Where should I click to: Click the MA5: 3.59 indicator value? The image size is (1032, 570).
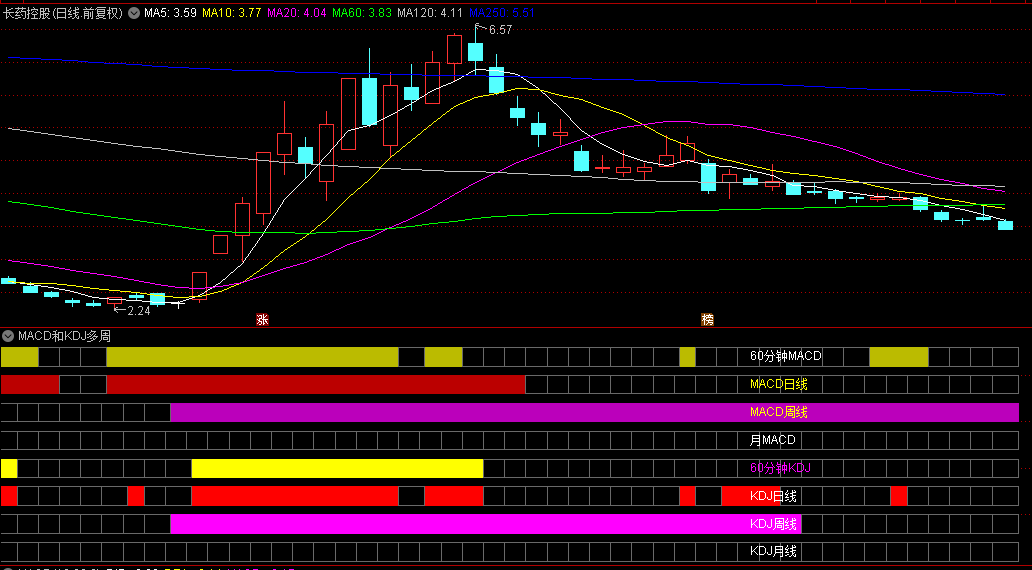[x=170, y=13]
